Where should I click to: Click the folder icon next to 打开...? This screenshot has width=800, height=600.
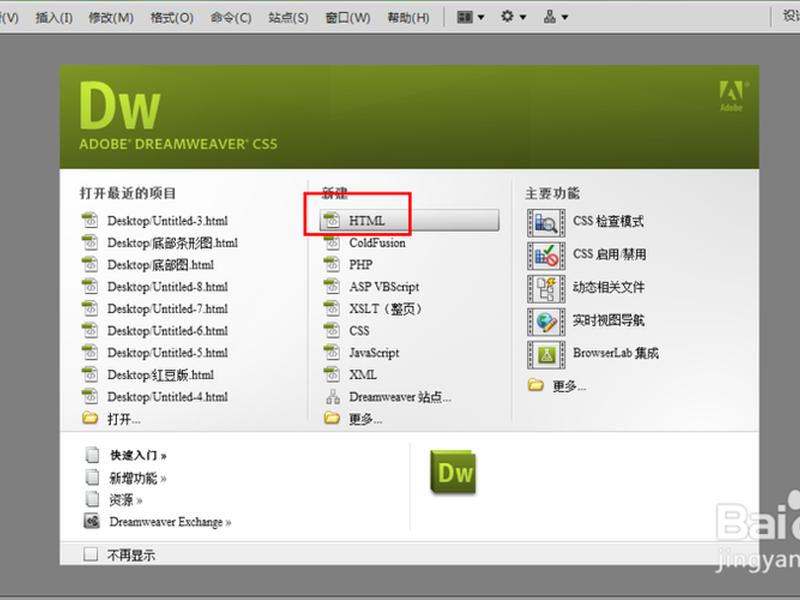(90, 418)
